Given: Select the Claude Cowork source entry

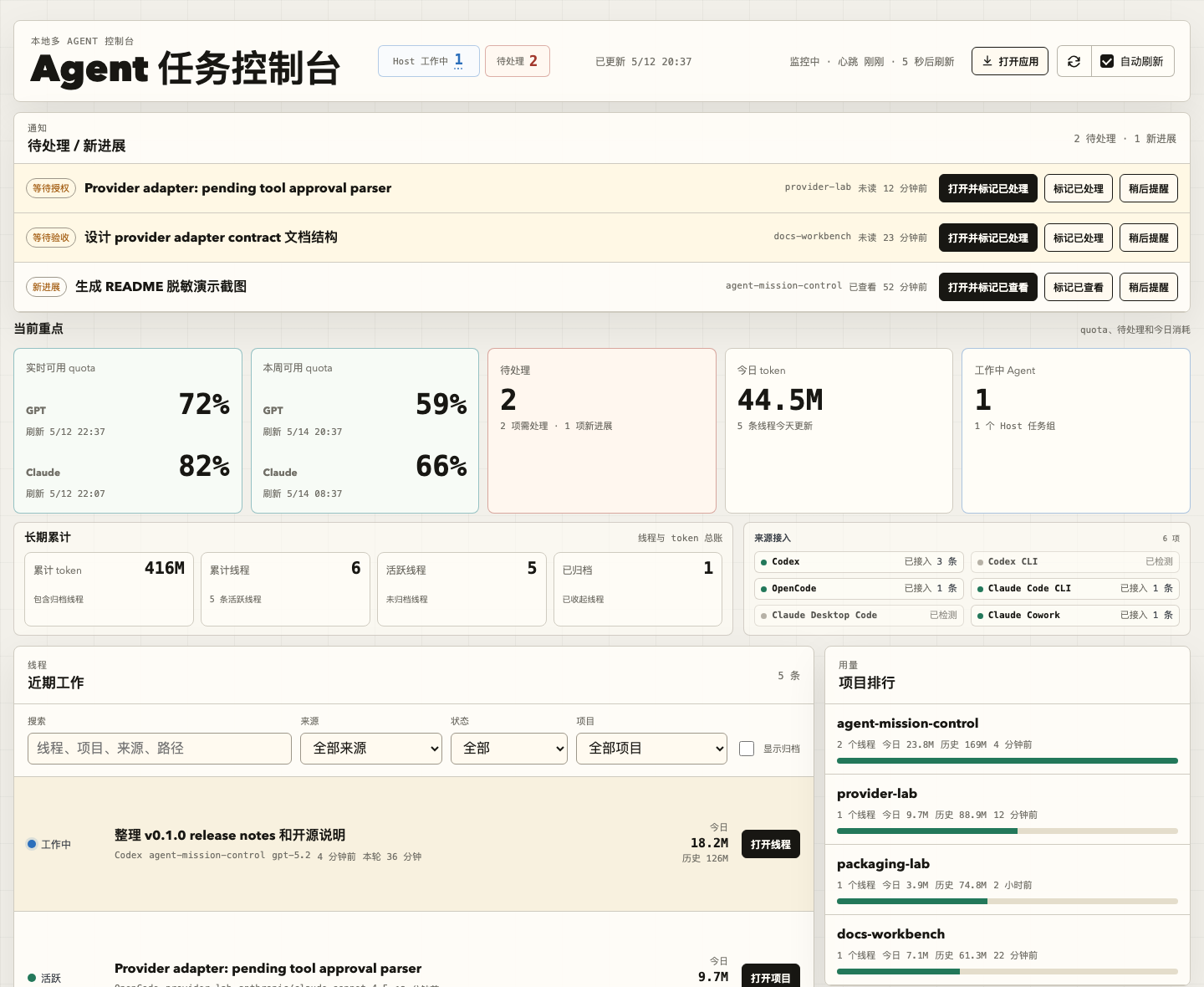Looking at the screenshot, I should click(1076, 616).
